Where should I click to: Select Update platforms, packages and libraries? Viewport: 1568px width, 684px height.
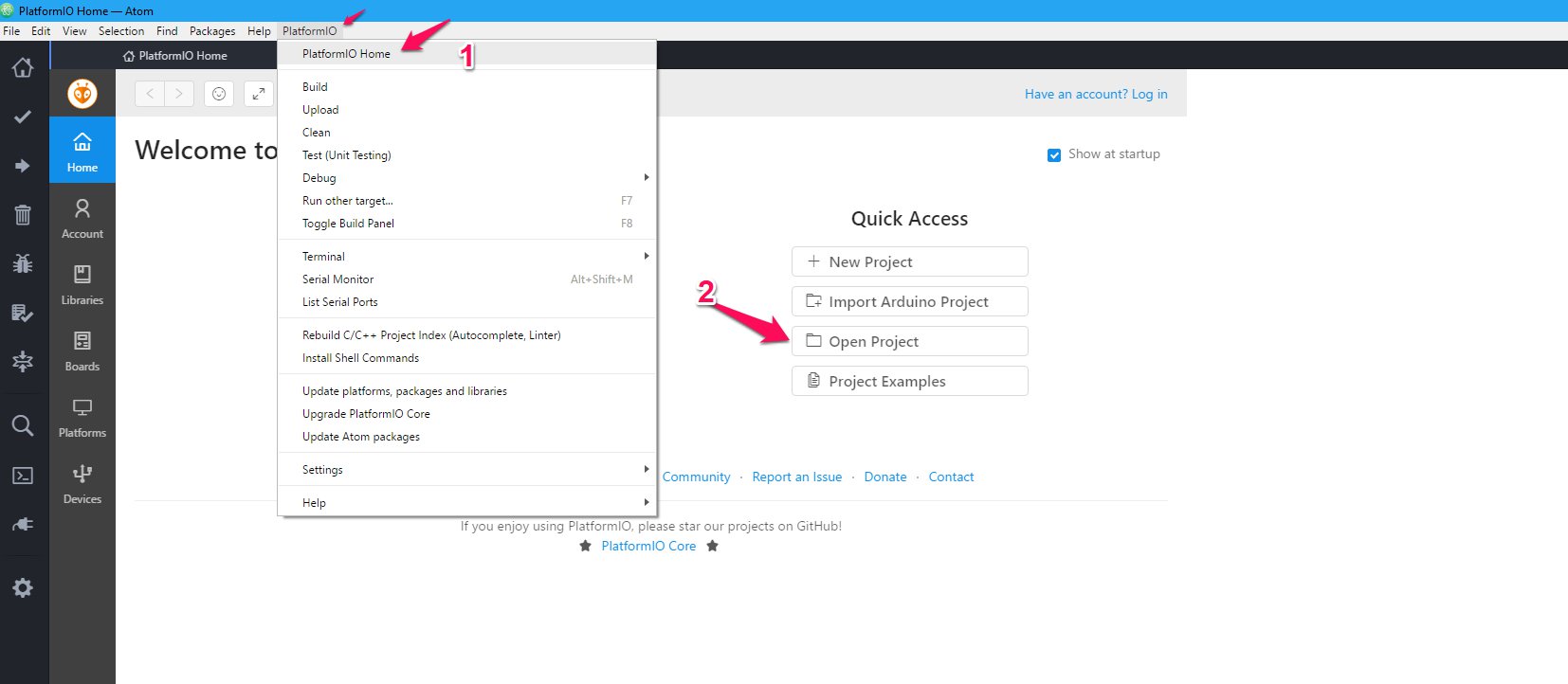pos(466,391)
